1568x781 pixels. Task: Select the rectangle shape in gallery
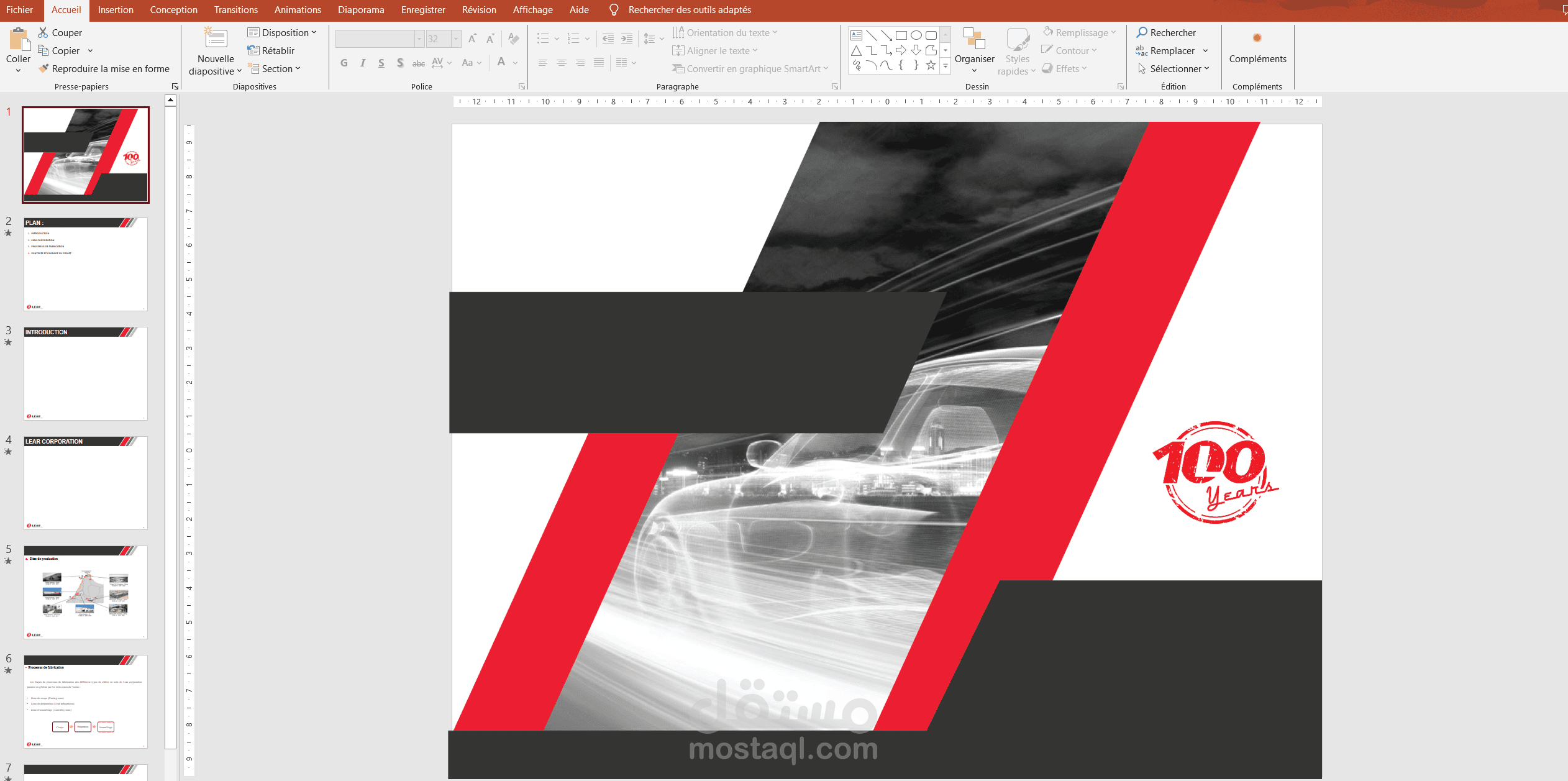[x=901, y=35]
